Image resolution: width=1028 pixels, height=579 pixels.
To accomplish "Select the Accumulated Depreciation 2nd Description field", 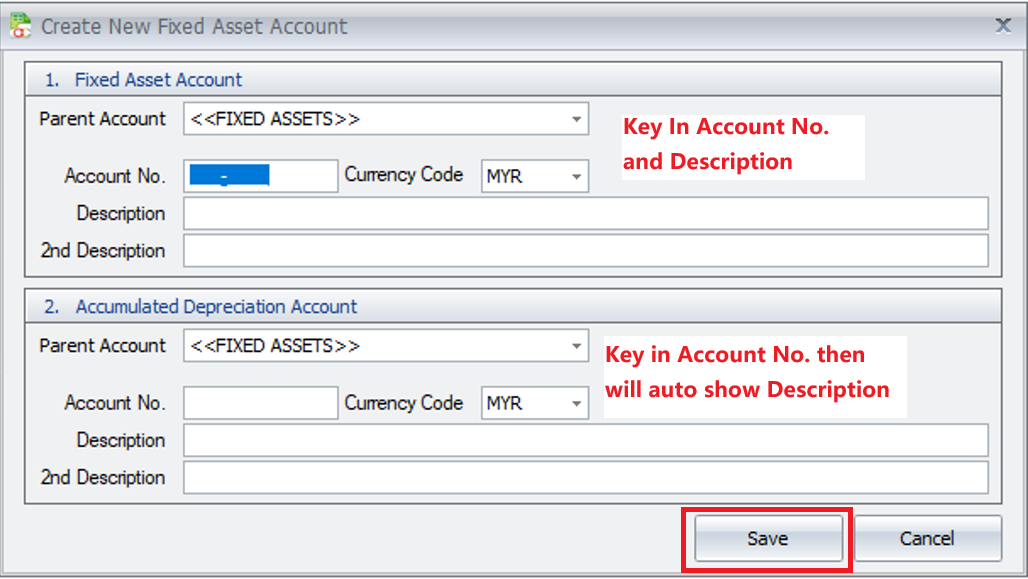I will coord(585,477).
